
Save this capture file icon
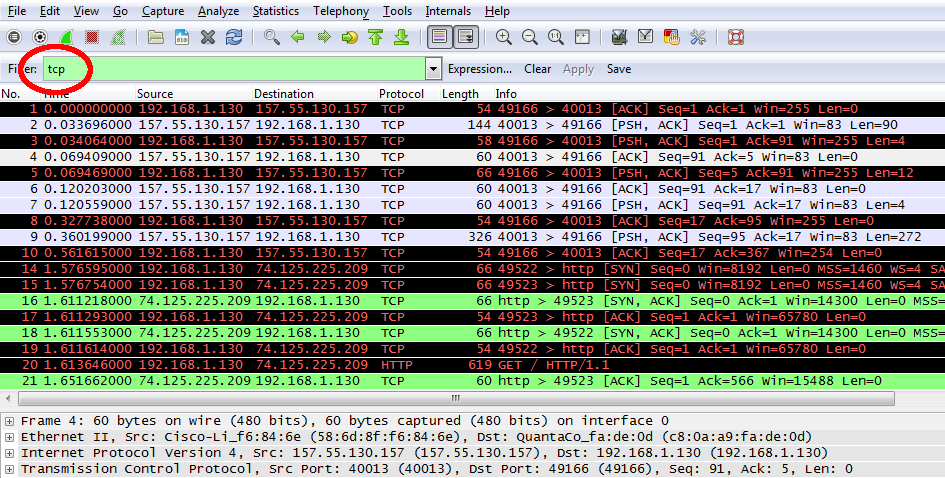point(182,37)
